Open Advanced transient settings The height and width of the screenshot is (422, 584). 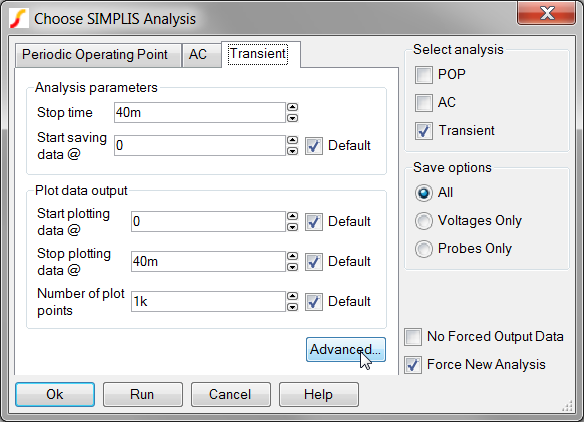pyautogui.click(x=346, y=350)
